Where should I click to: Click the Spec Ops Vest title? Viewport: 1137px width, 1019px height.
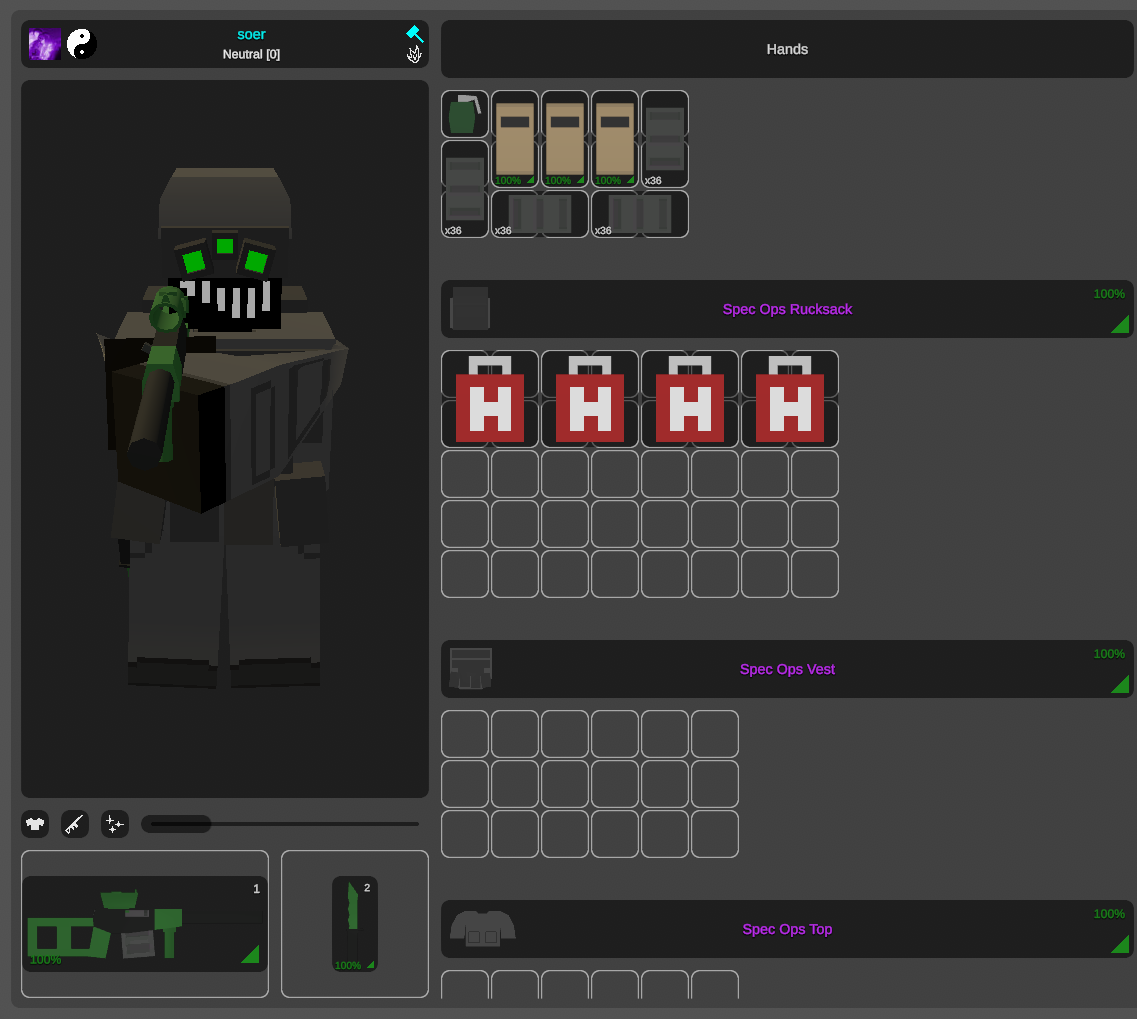coord(787,669)
